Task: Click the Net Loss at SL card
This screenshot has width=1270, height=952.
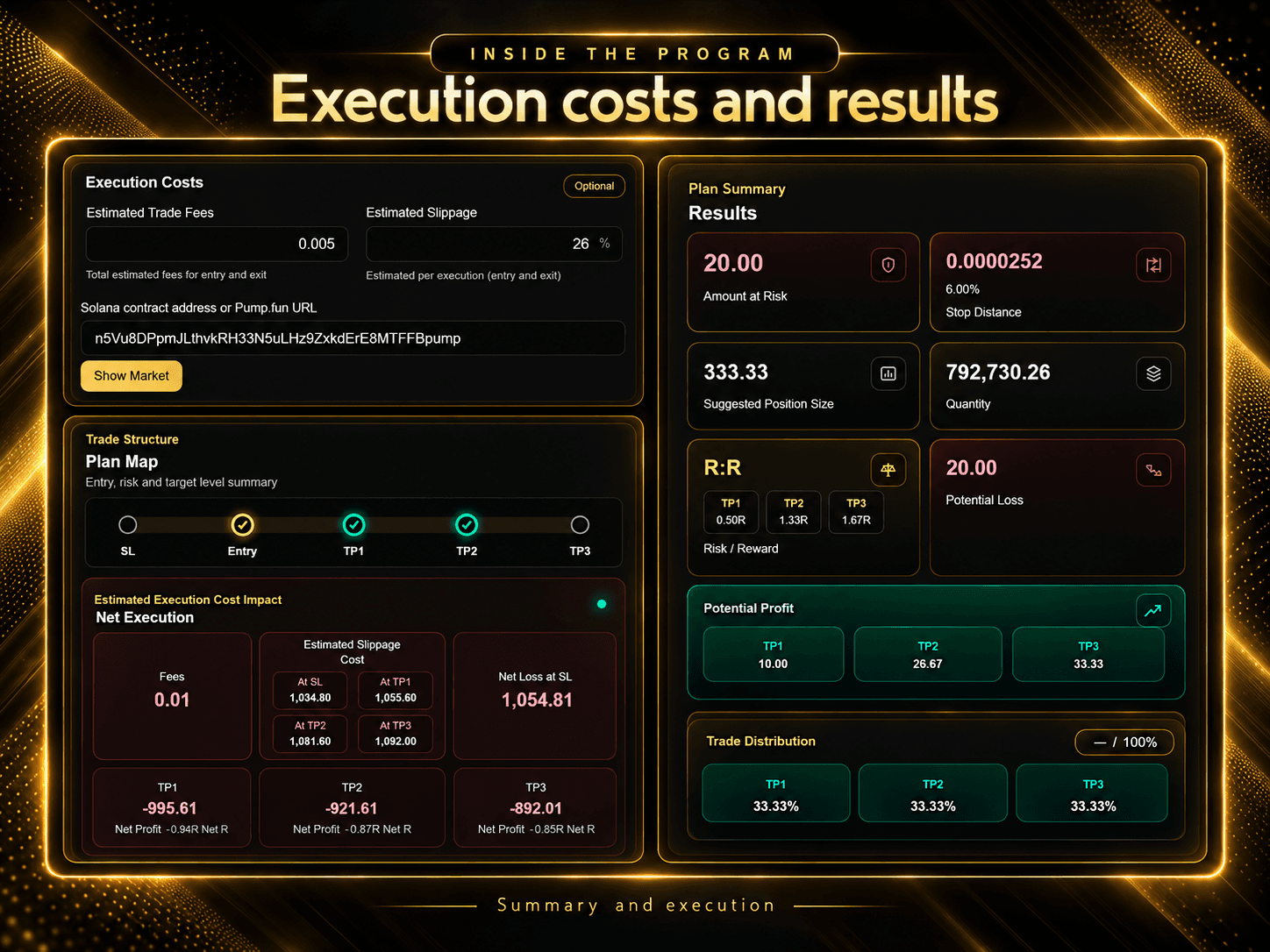Action: click(x=535, y=696)
